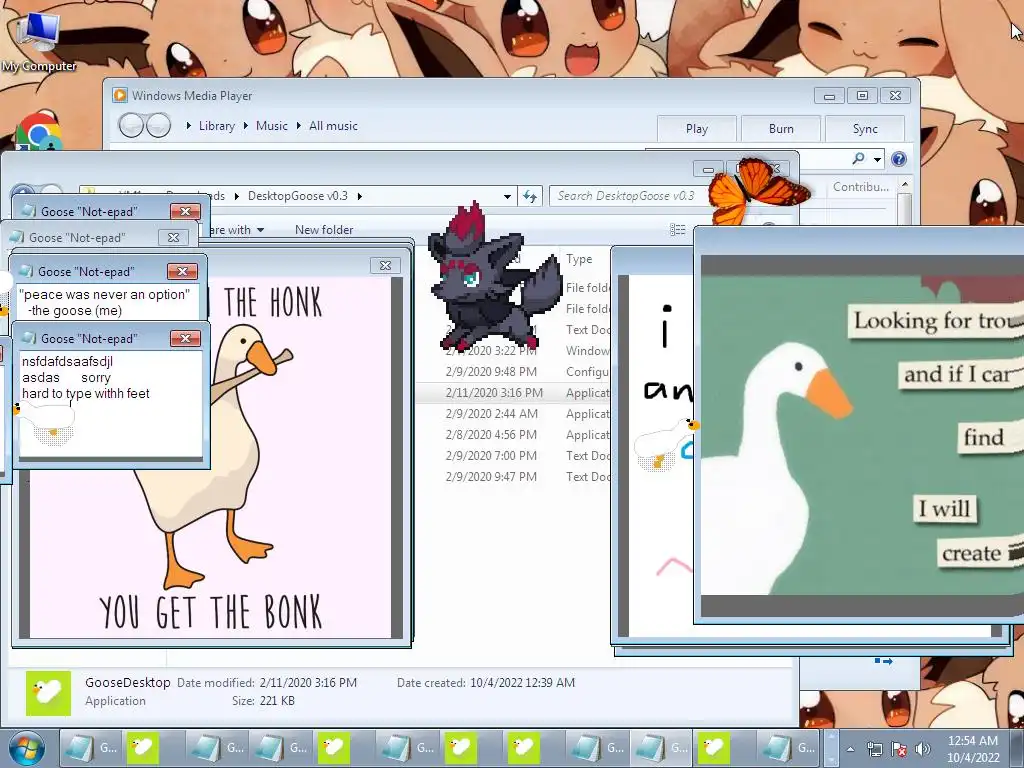Viewport: 1024px width, 768px height.
Task: Open Action Center flag icon
Action: (x=899, y=749)
